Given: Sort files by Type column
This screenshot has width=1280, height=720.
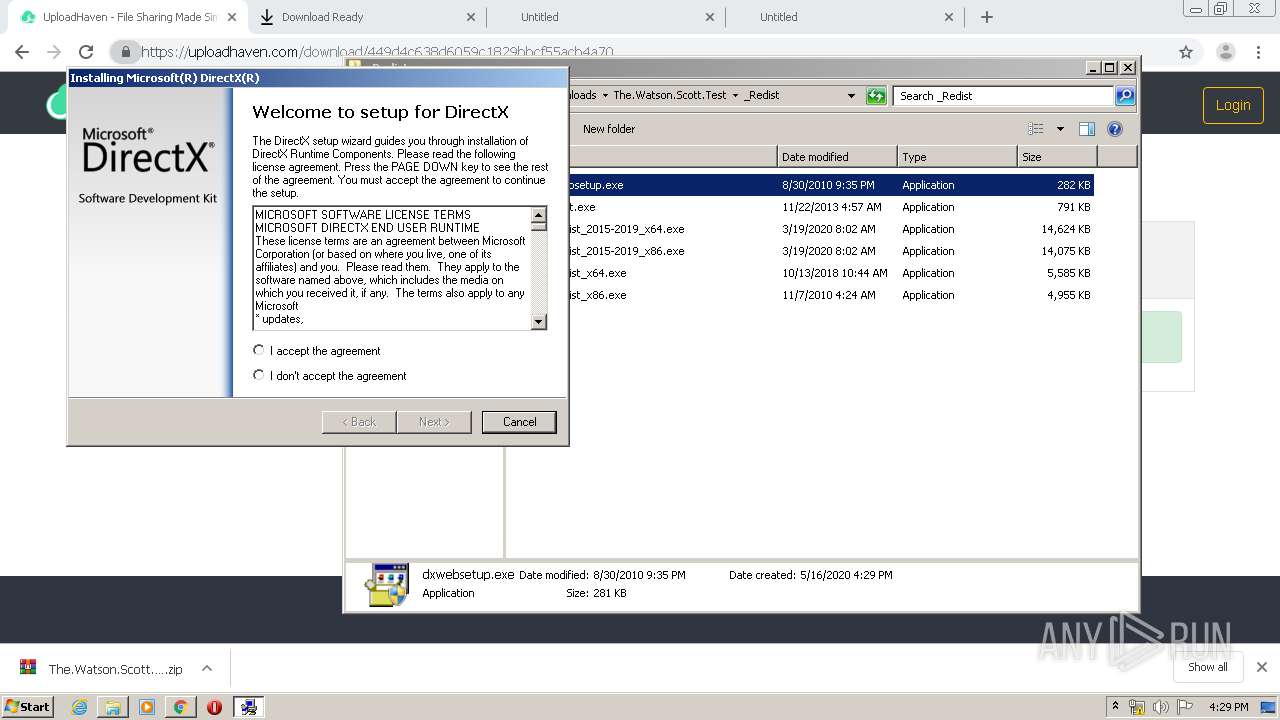Looking at the screenshot, I should coord(957,157).
